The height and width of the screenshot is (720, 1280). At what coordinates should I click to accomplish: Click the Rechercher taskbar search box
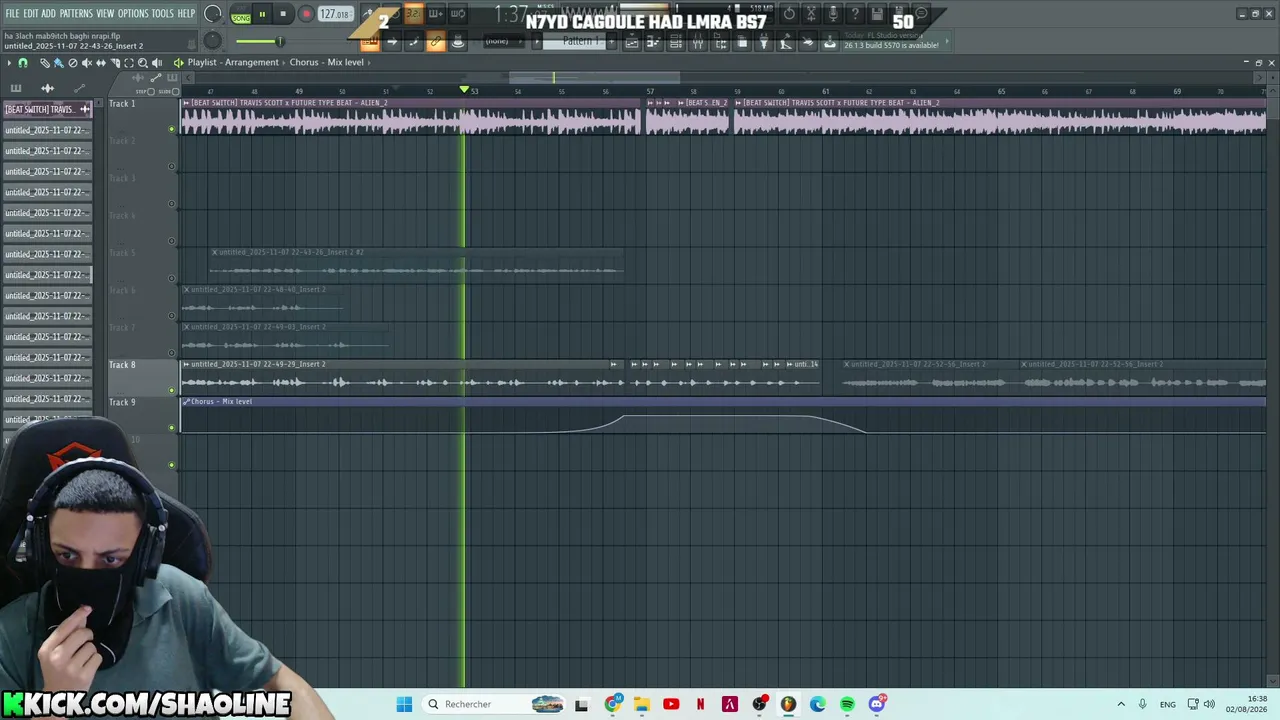pyautogui.click(x=495, y=704)
